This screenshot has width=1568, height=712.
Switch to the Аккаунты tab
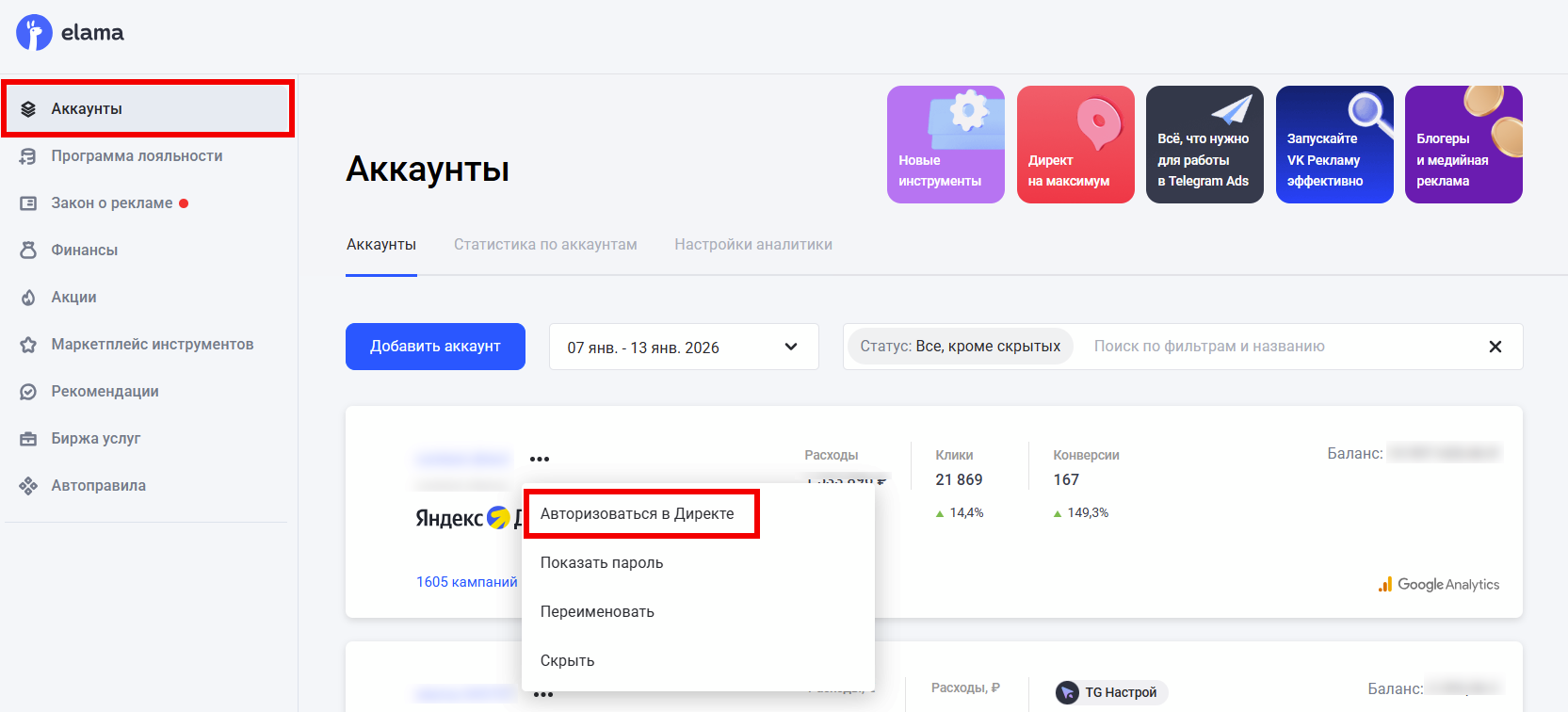(x=381, y=245)
